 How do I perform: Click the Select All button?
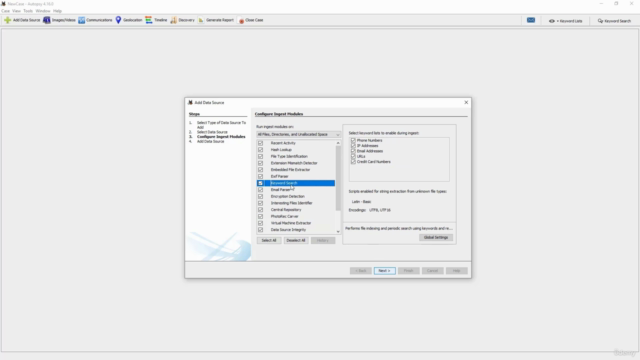[x=269, y=240]
